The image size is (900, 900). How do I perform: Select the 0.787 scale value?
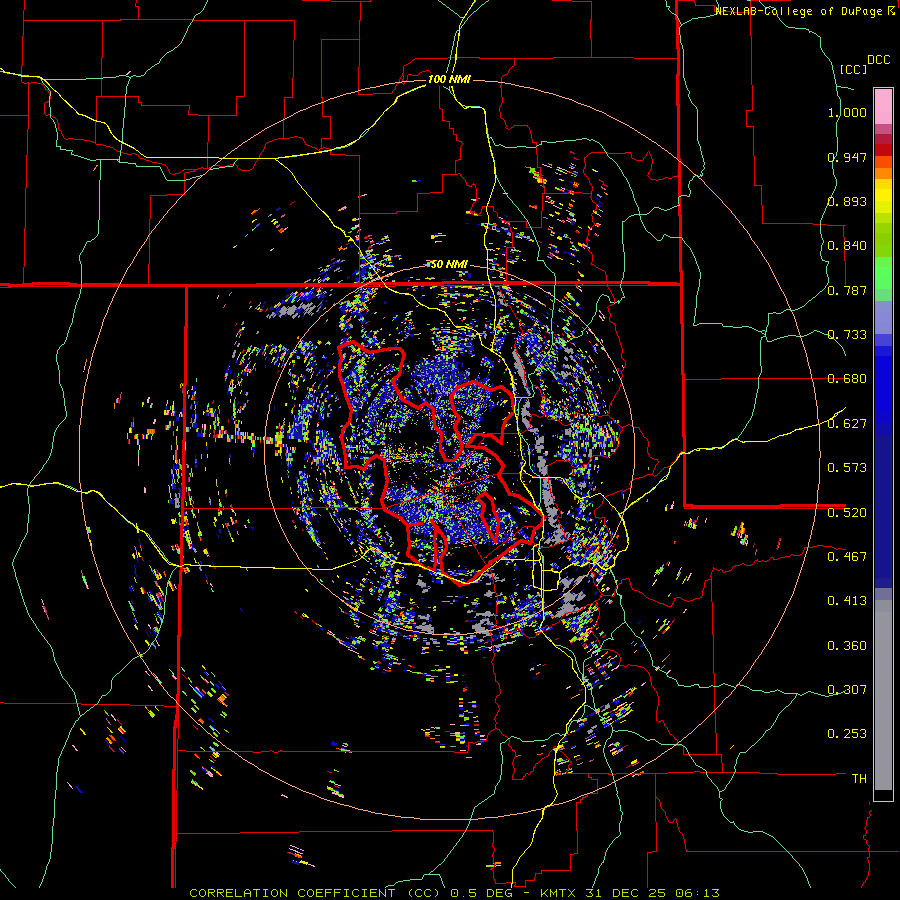click(847, 290)
